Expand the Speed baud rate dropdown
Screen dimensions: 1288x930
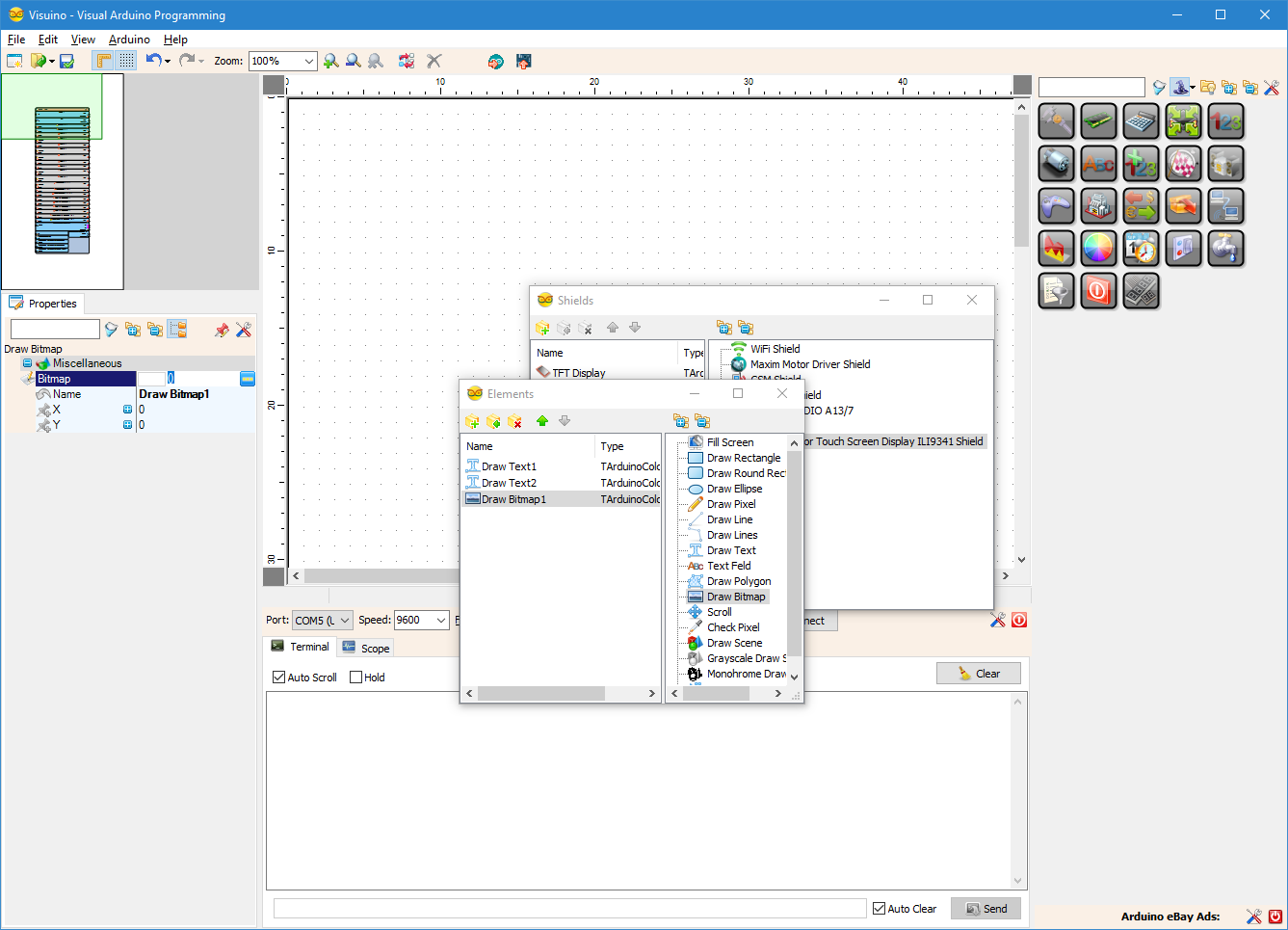point(441,621)
